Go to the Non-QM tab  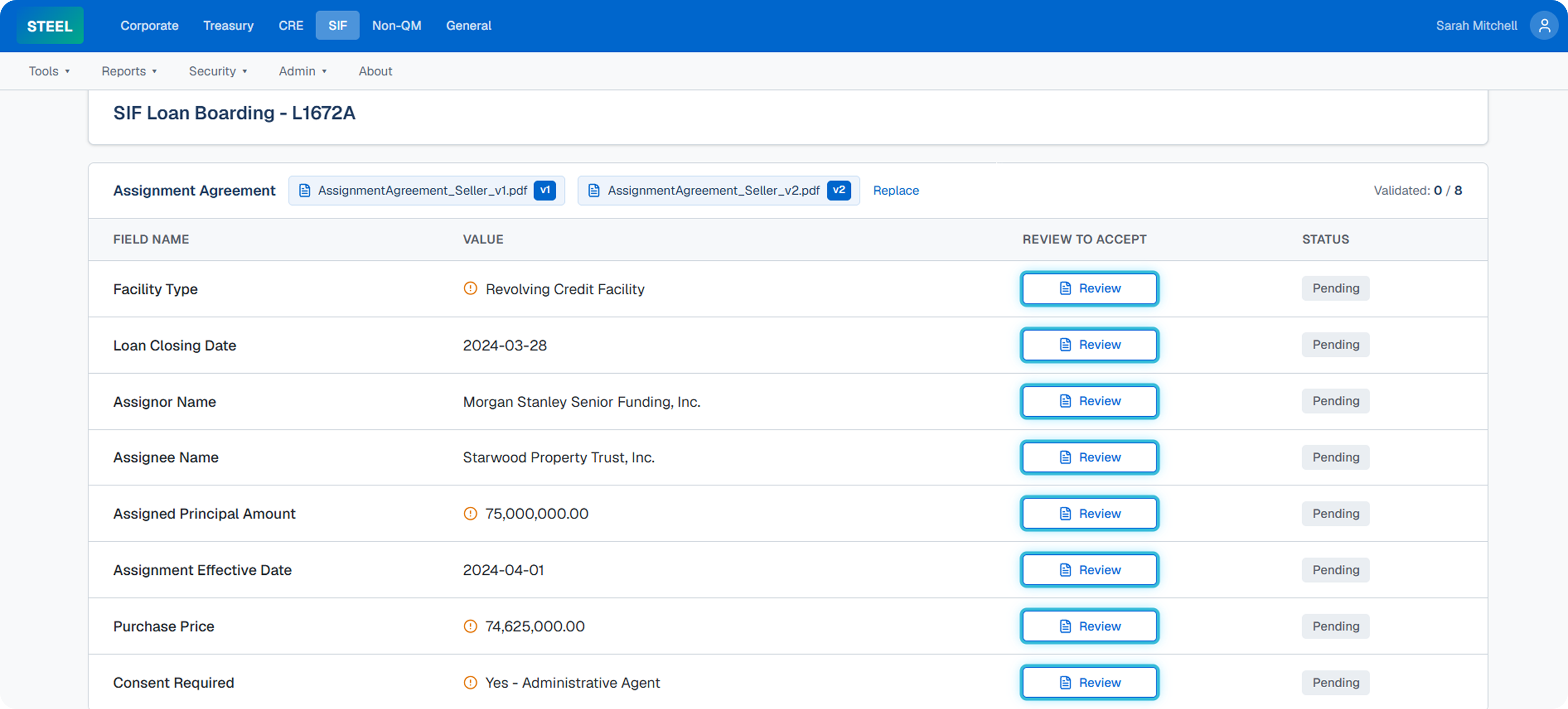[x=397, y=25]
